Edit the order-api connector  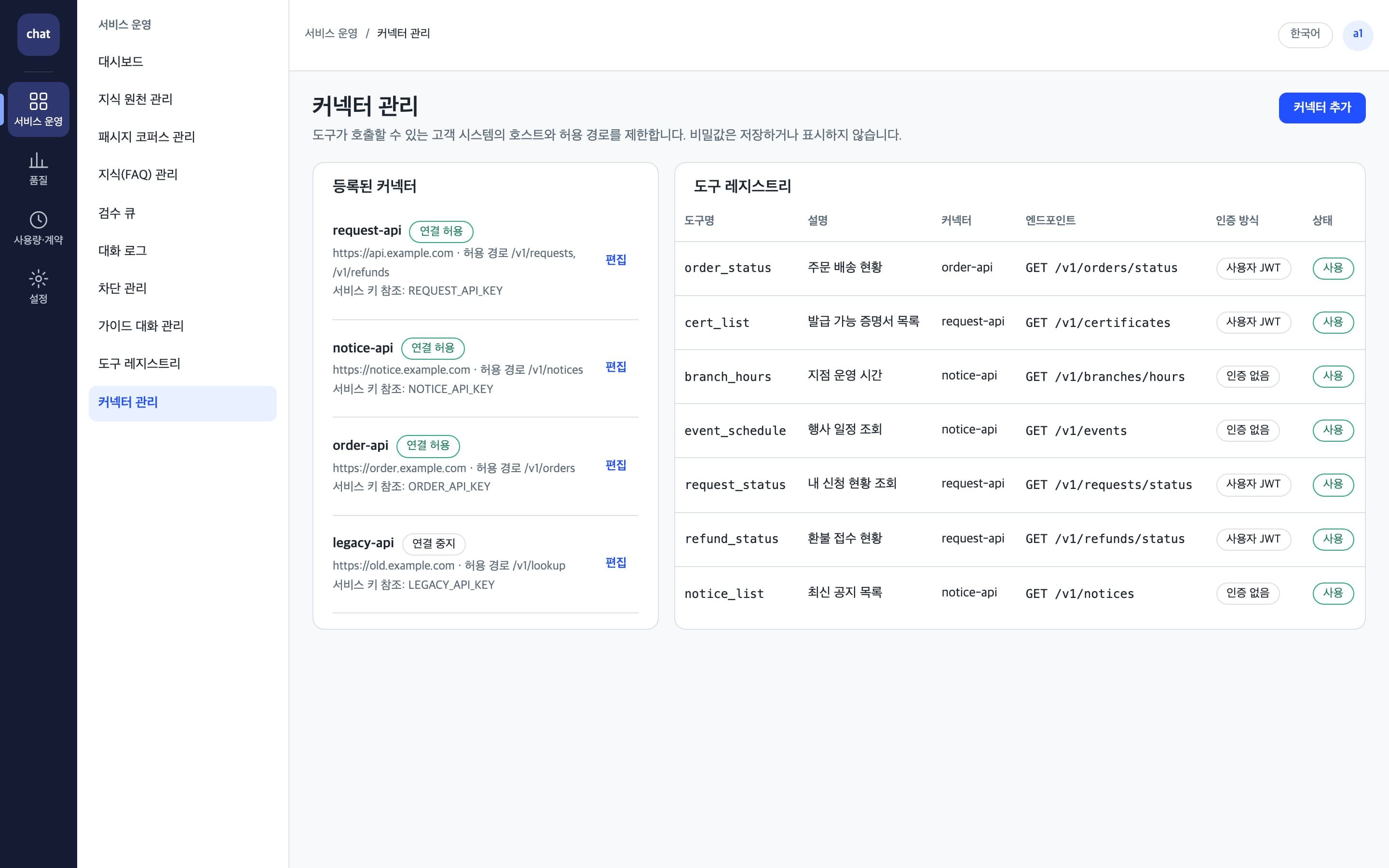pyautogui.click(x=616, y=465)
